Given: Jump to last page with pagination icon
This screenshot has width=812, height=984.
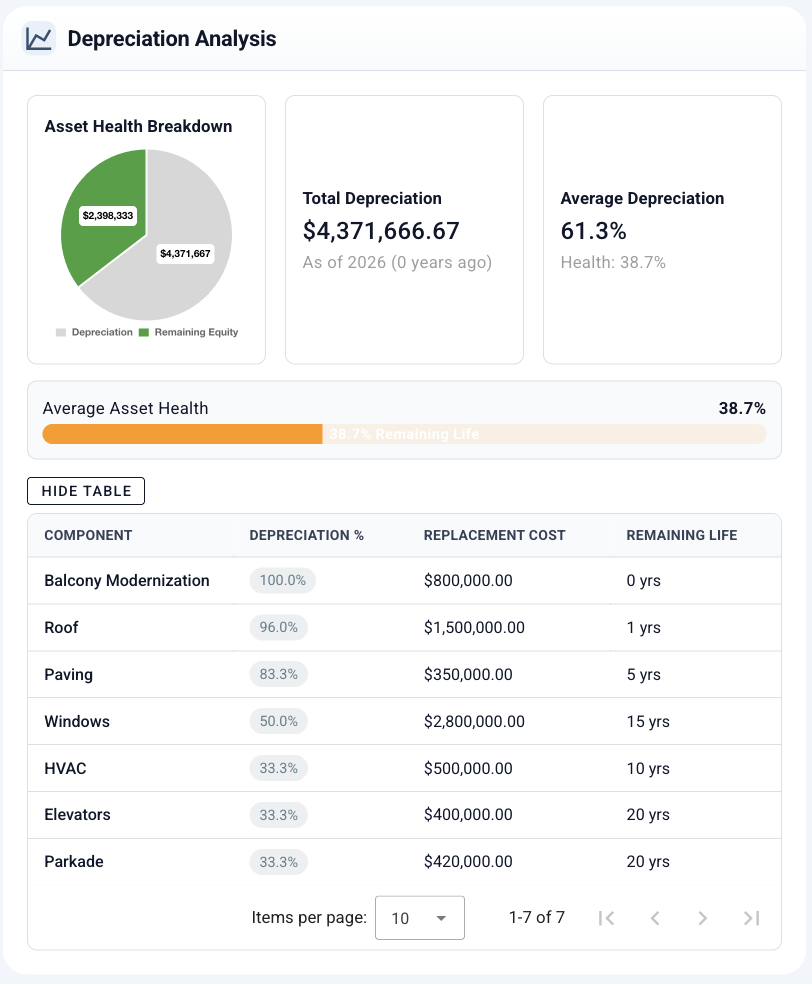Looking at the screenshot, I should [750, 917].
